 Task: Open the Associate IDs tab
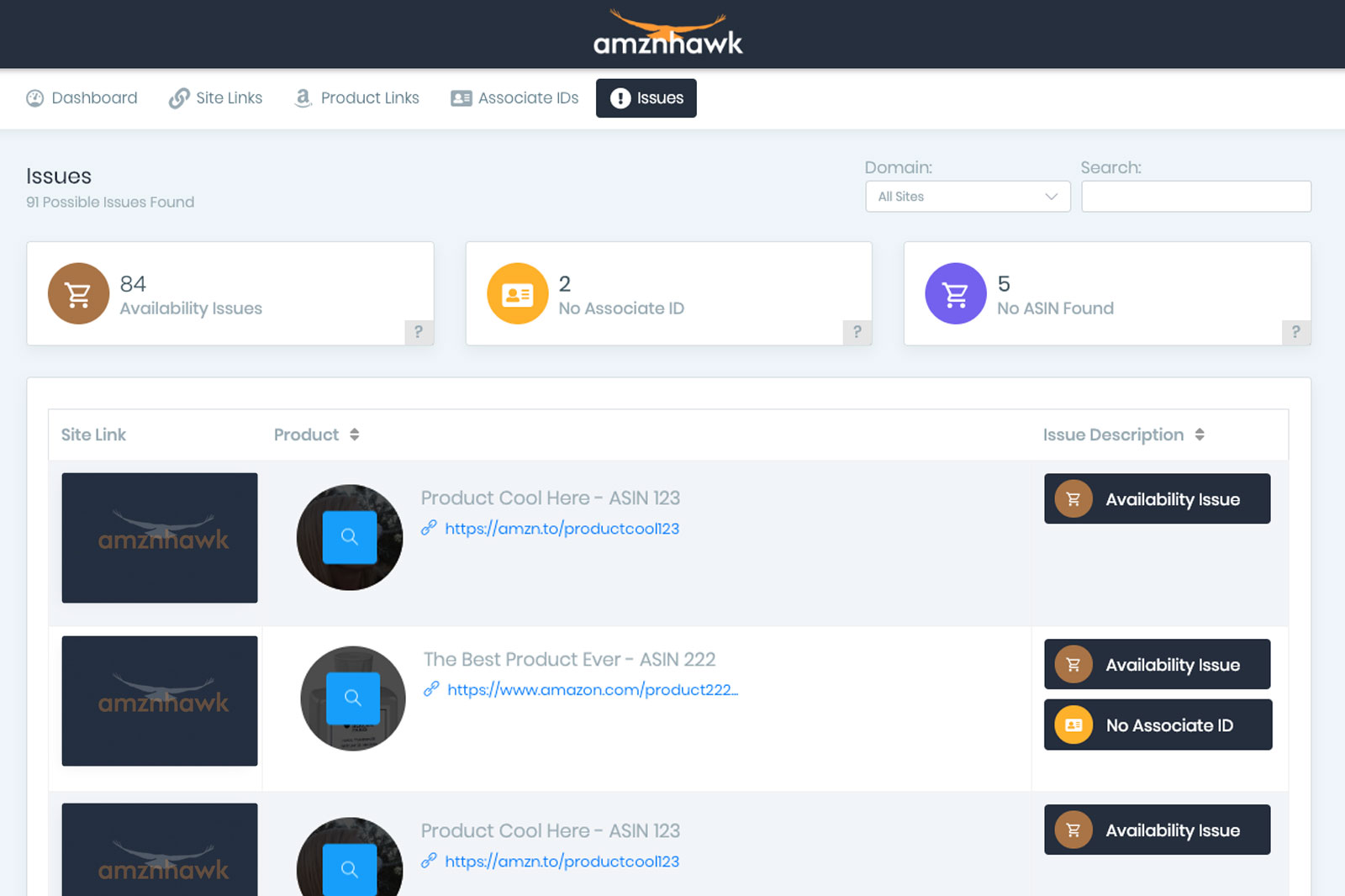click(514, 98)
